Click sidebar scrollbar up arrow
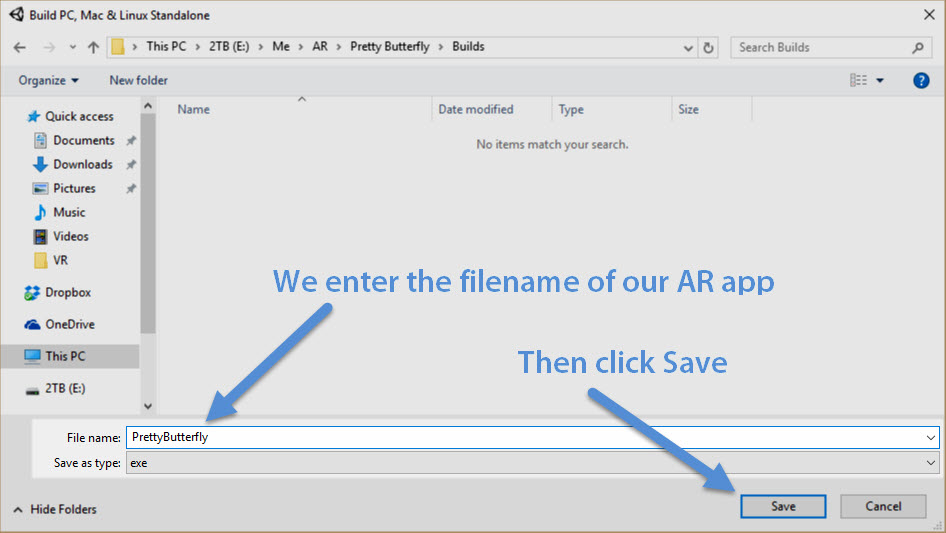Viewport: 946px width, 533px height. coord(148,106)
